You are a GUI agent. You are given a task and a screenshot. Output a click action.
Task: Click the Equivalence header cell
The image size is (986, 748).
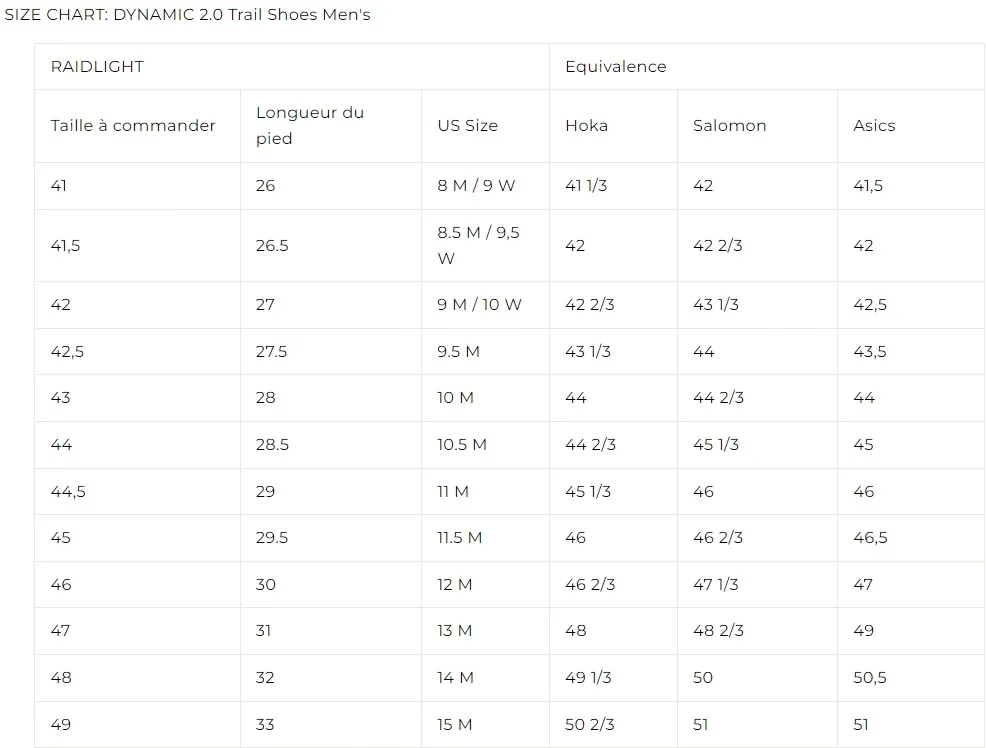(615, 67)
